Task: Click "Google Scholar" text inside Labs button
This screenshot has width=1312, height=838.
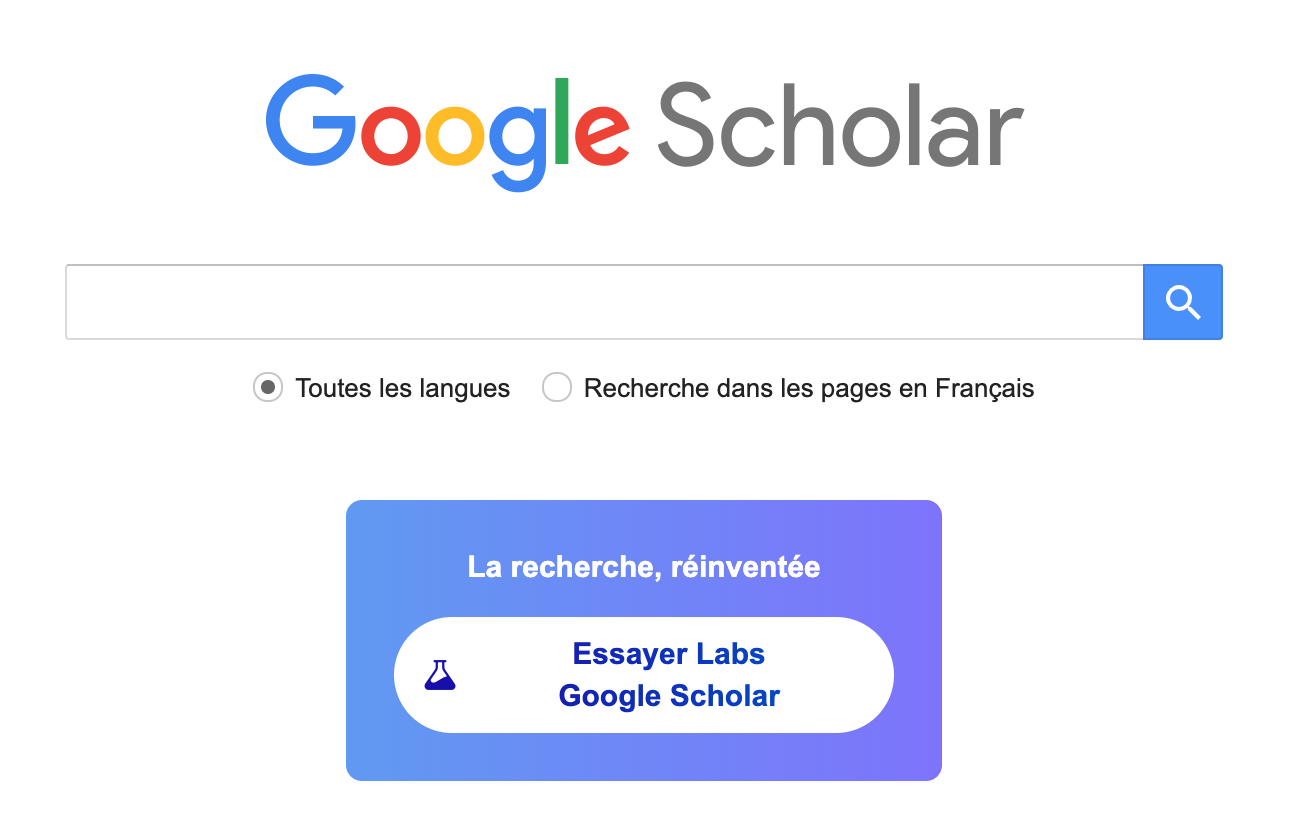Action: click(x=668, y=696)
